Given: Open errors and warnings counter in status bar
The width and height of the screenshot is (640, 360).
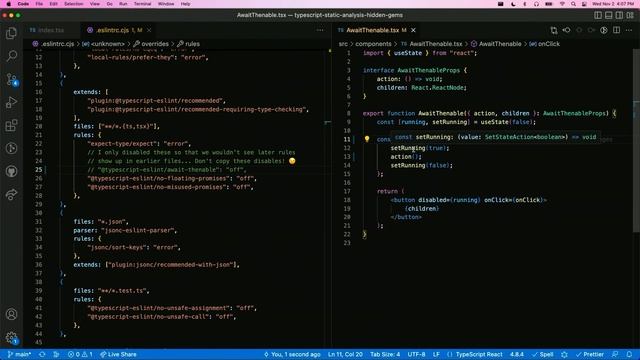Looking at the screenshot, I should pos(80,354).
